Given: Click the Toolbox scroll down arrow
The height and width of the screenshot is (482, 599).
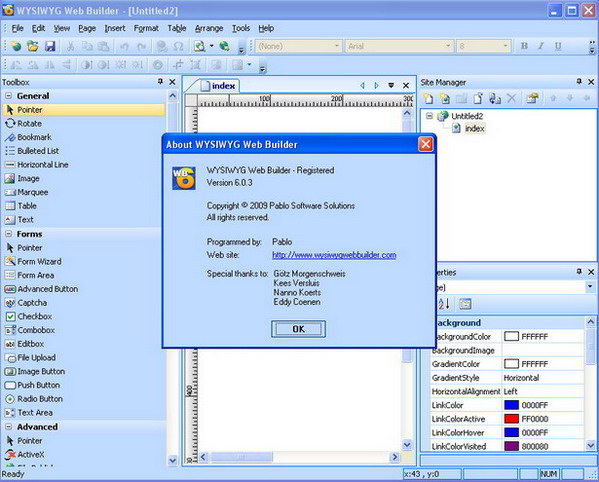Looking at the screenshot, I should tap(173, 460).
